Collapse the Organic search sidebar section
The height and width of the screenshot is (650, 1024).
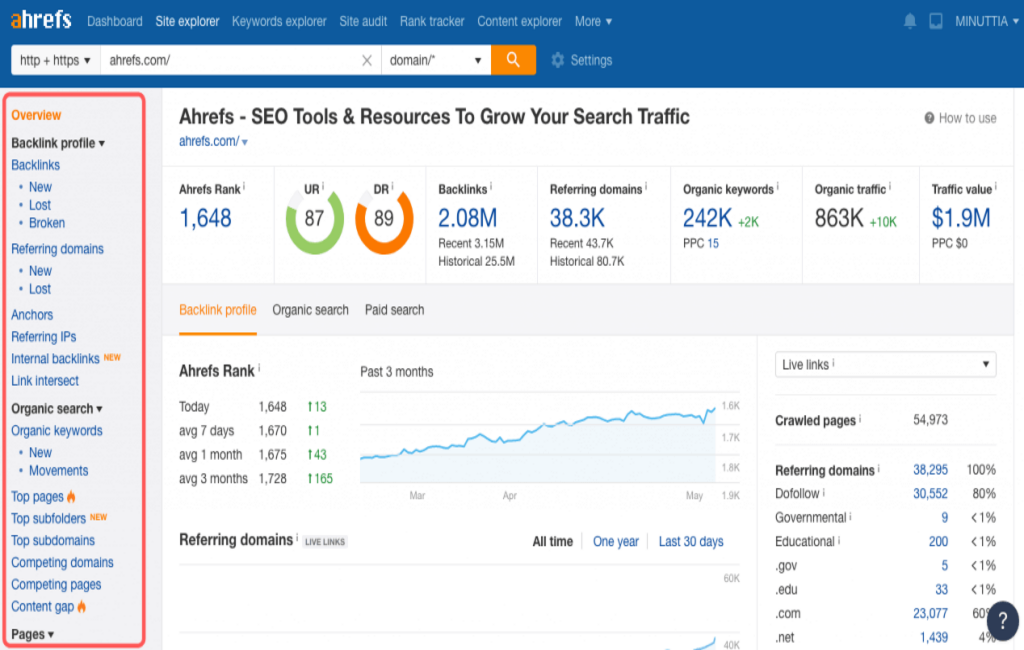point(57,409)
